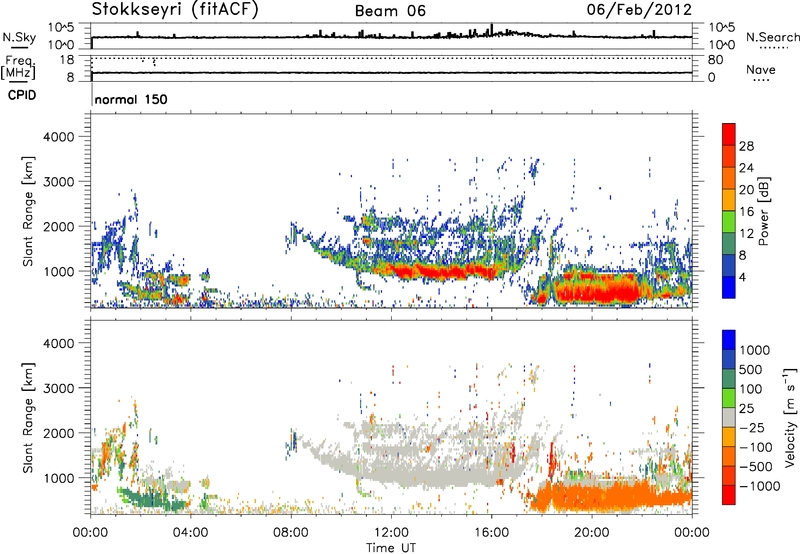
Task: Click the '4000' tick on power panel
Action: (58, 137)
